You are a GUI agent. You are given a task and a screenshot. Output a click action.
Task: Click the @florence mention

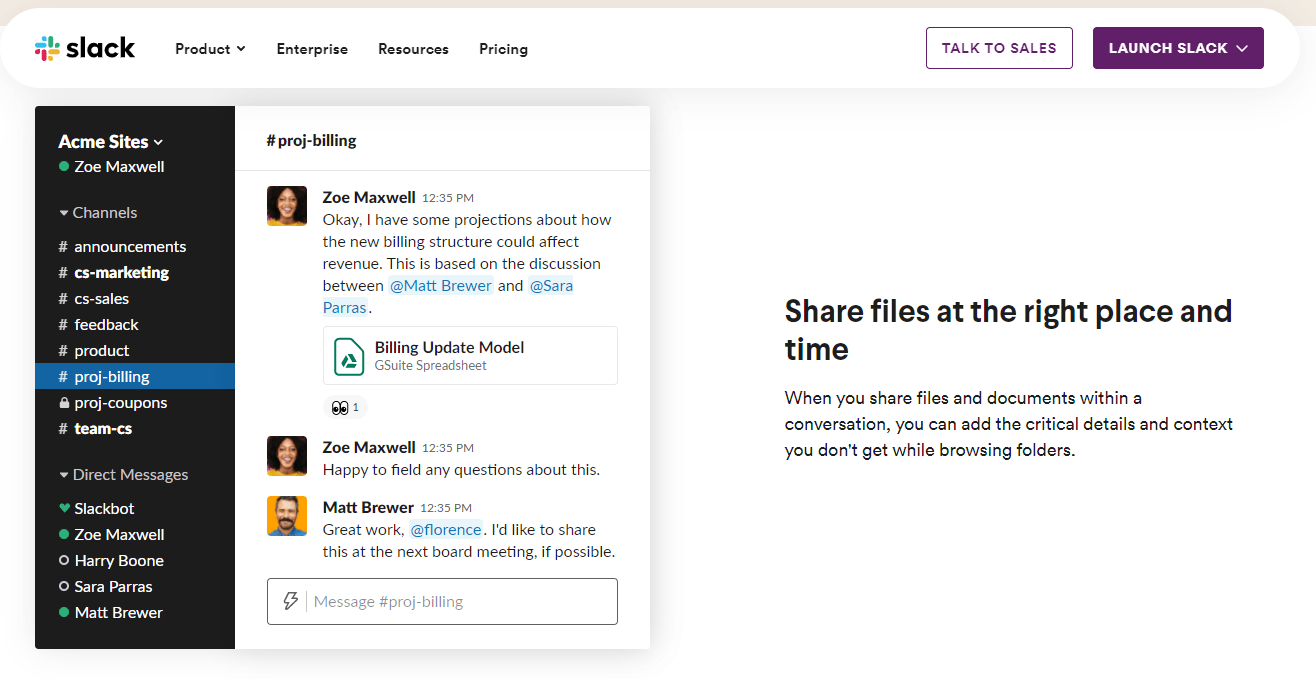point(446,530)
